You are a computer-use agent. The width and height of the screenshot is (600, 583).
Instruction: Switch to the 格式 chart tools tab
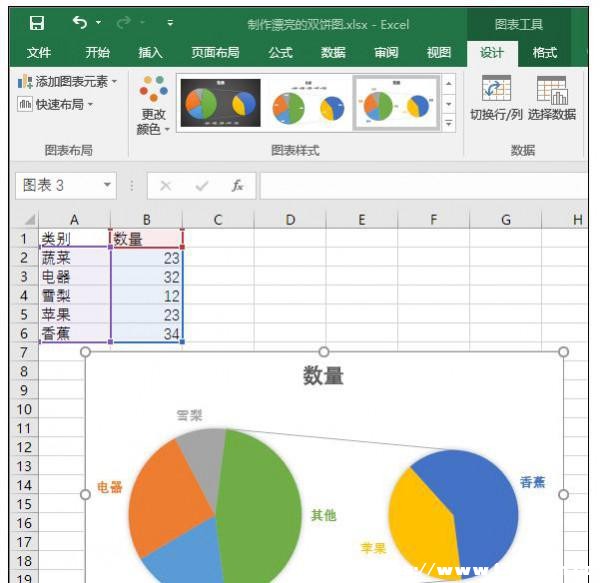pyautogui.click(x=545, y=52)
